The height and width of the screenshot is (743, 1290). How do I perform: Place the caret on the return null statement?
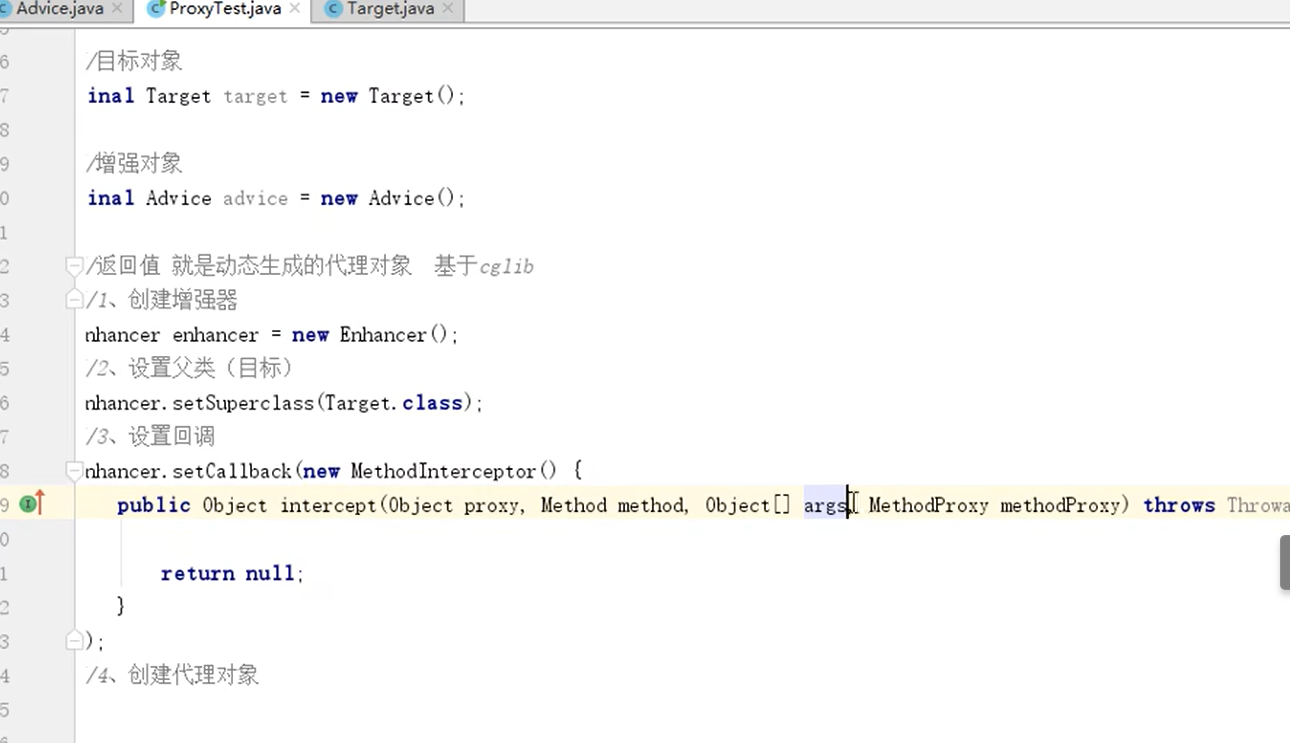point(230,573)
